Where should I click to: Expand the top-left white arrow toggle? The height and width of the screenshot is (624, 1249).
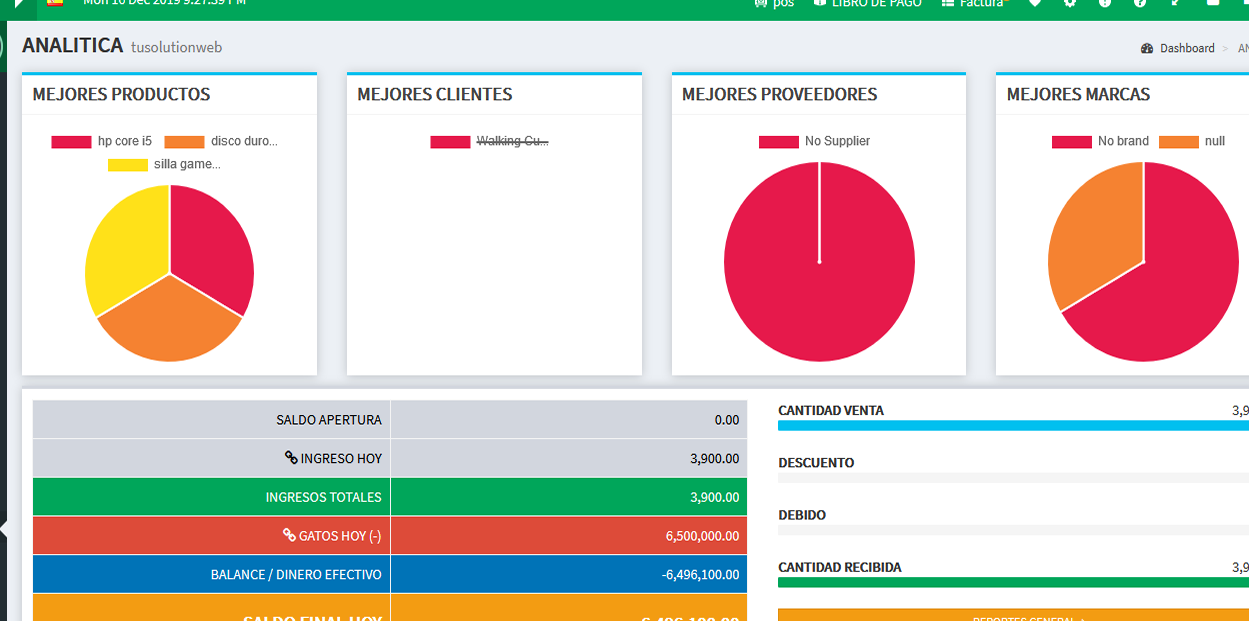click(x=18, y=4)
